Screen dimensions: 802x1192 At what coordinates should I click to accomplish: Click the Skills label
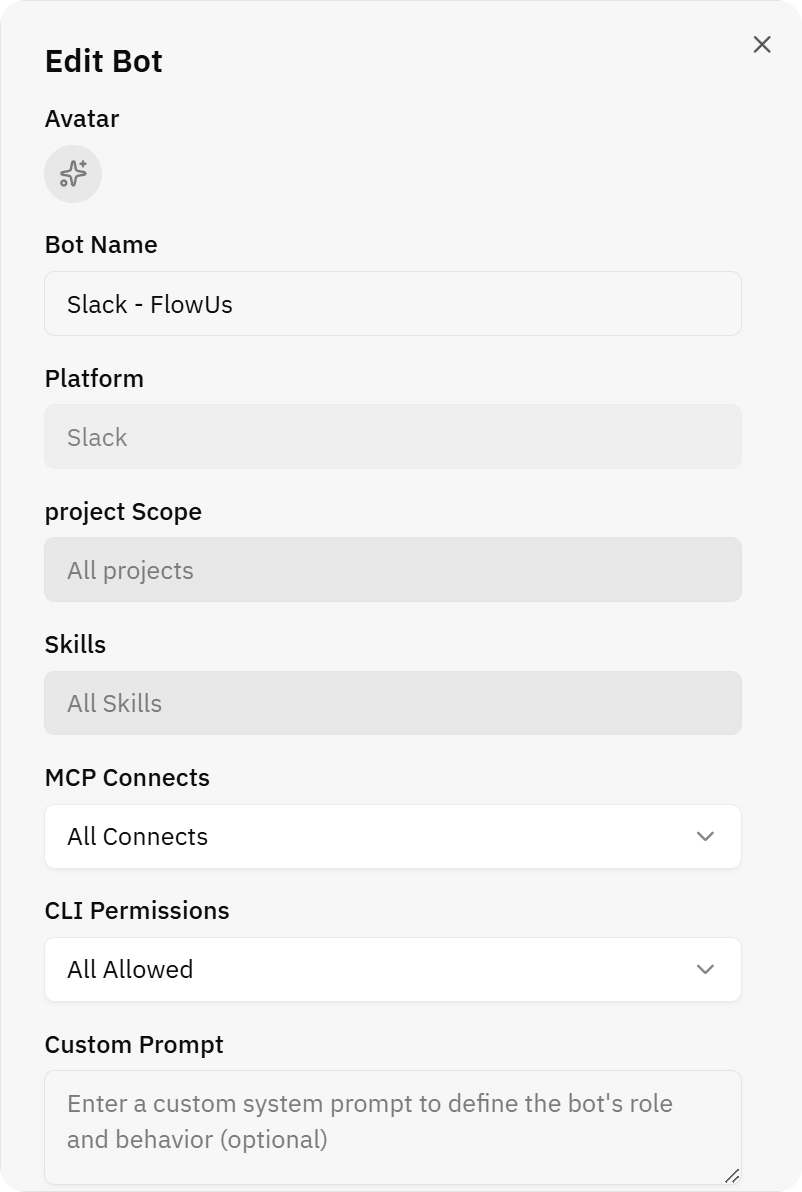pyautogui.click(x=75, y=645)
